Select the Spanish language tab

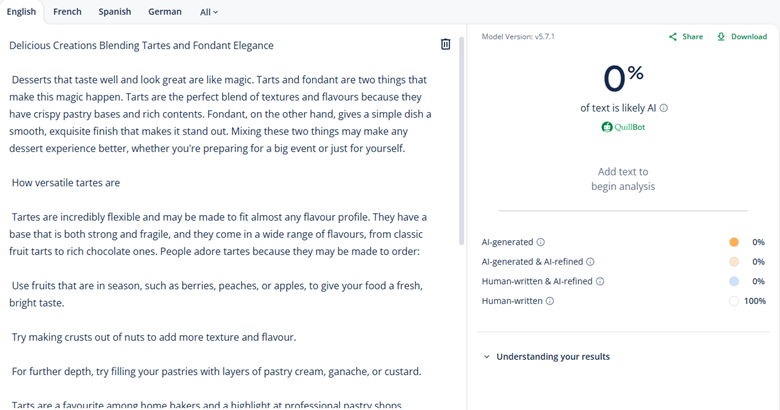115,12
